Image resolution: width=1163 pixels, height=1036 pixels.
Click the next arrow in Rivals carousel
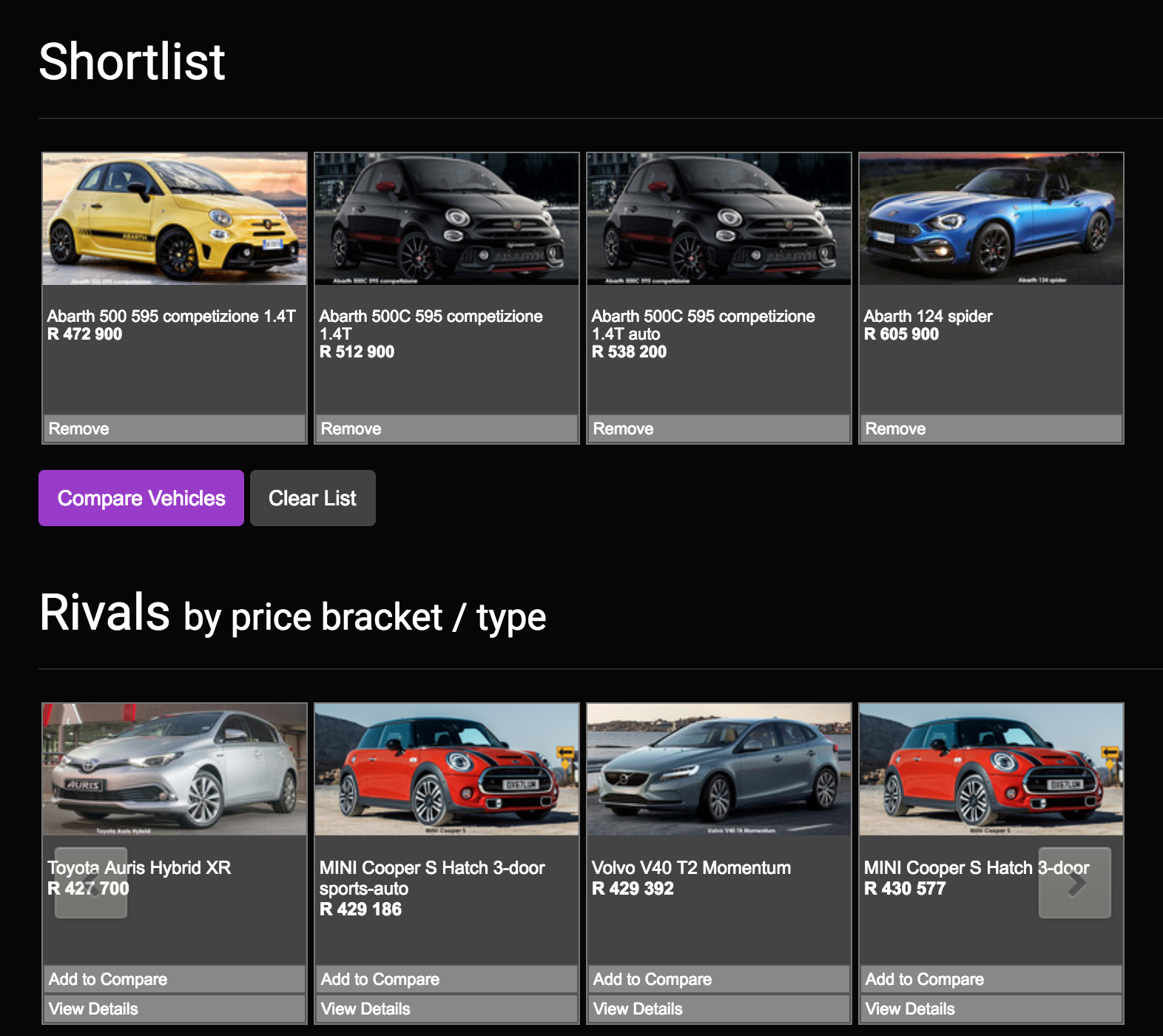point(1074,883)
